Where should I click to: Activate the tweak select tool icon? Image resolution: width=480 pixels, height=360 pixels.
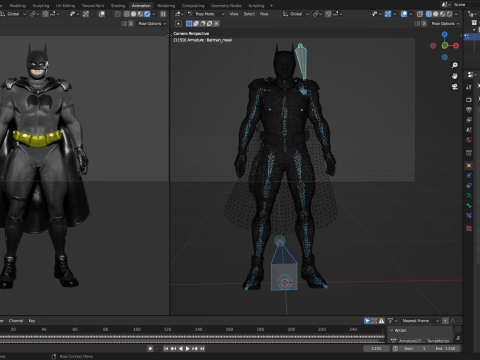(179, 24)
